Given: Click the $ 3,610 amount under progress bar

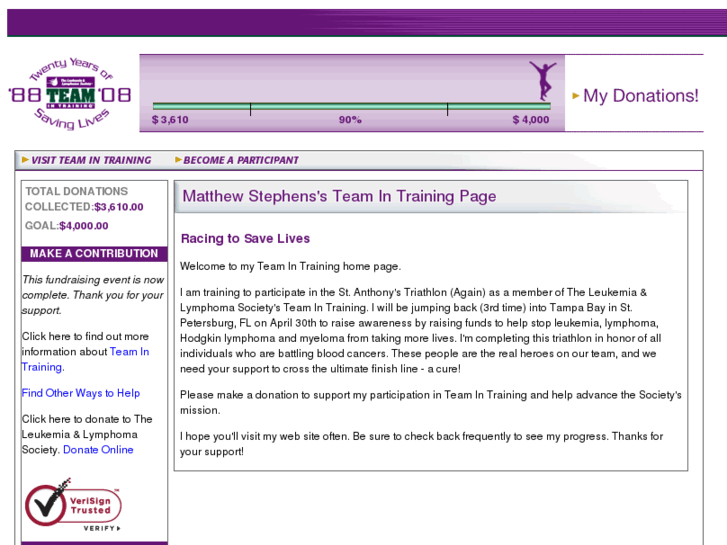Looking at the screenshot, I should click(170, 120).
